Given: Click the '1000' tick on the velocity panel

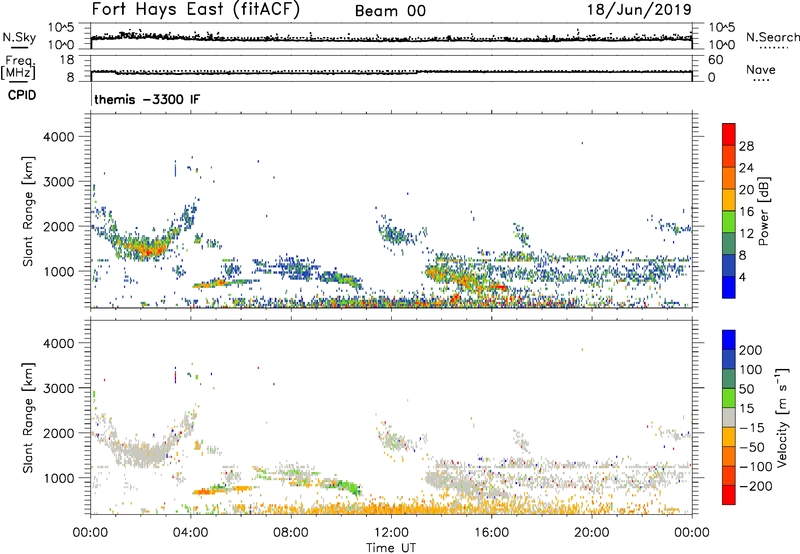Looking at the screenshot, I should [x=58, y=478].
